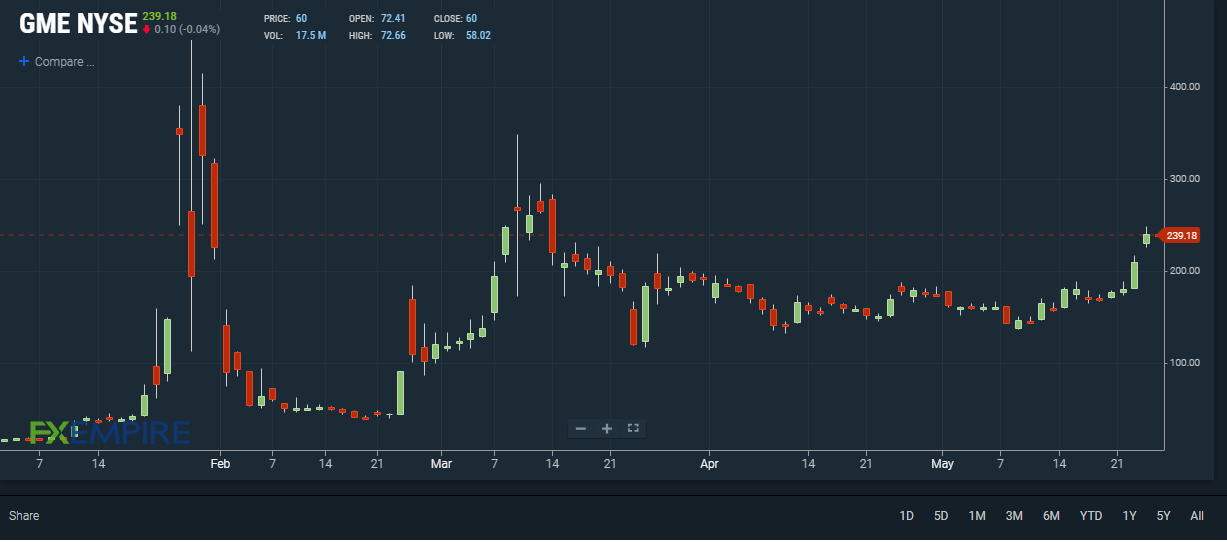Click the LOW 58.02 value

click(x=478, y=36)
